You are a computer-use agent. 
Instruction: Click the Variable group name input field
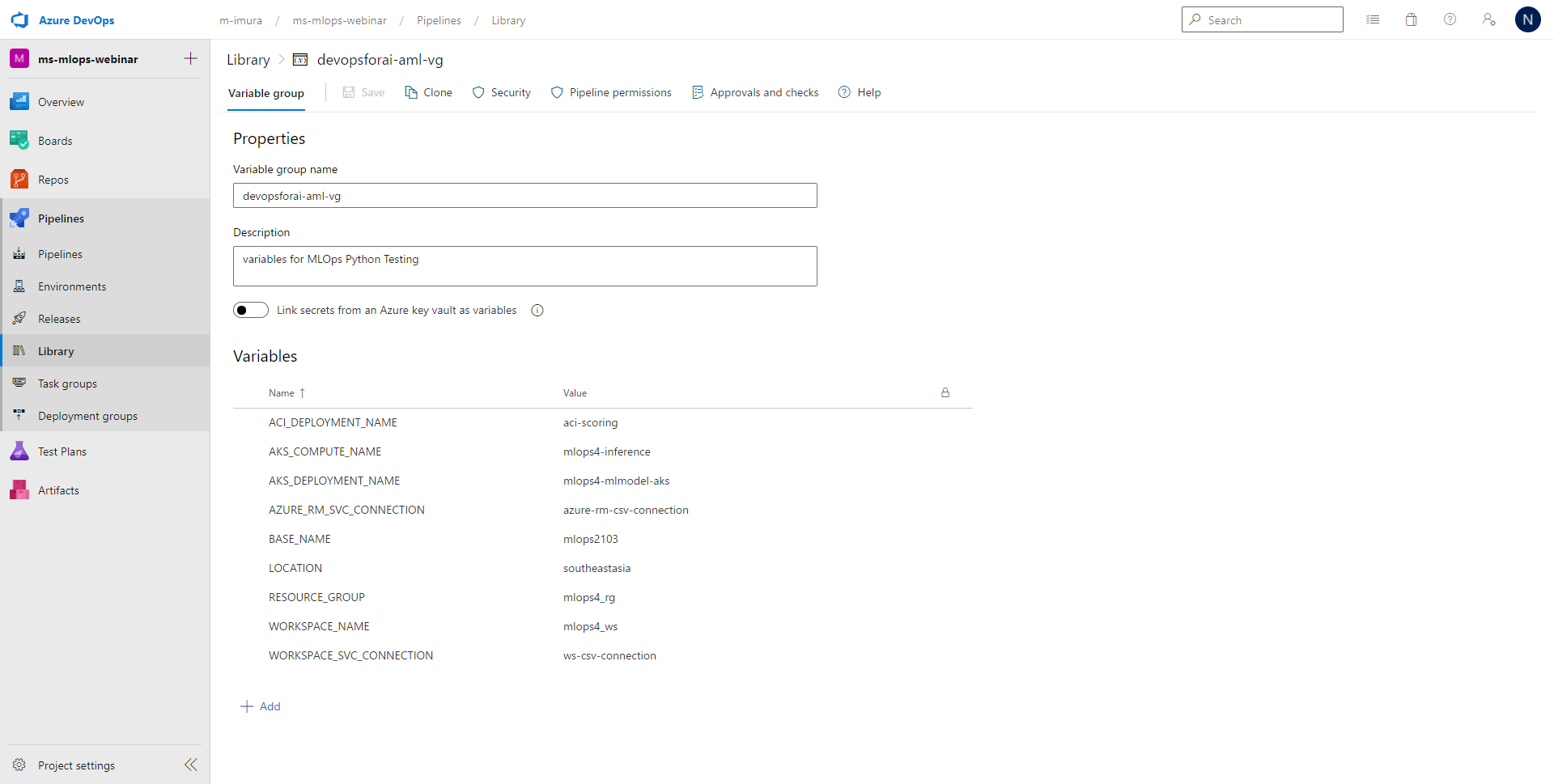tap(525, 196)
